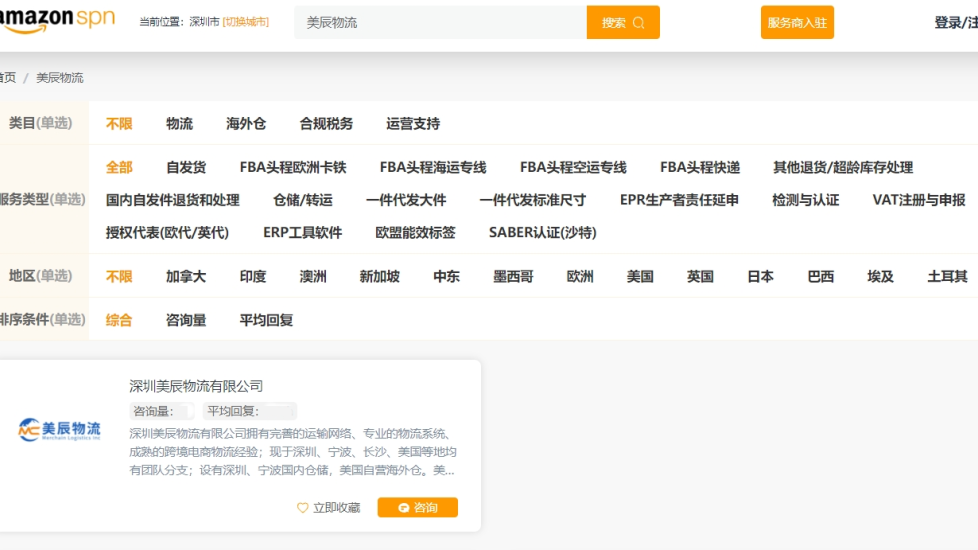This screenshot has width=978, height=550.
Task: Choose the 仓储/转运 service type
Action: tap(303, 200)
